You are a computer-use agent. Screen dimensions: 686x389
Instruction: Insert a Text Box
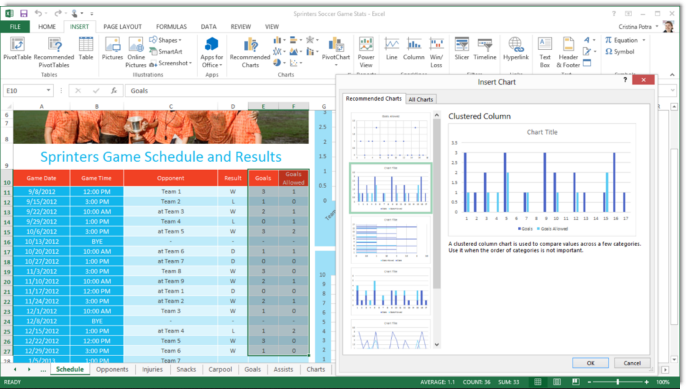pos(545,53)
